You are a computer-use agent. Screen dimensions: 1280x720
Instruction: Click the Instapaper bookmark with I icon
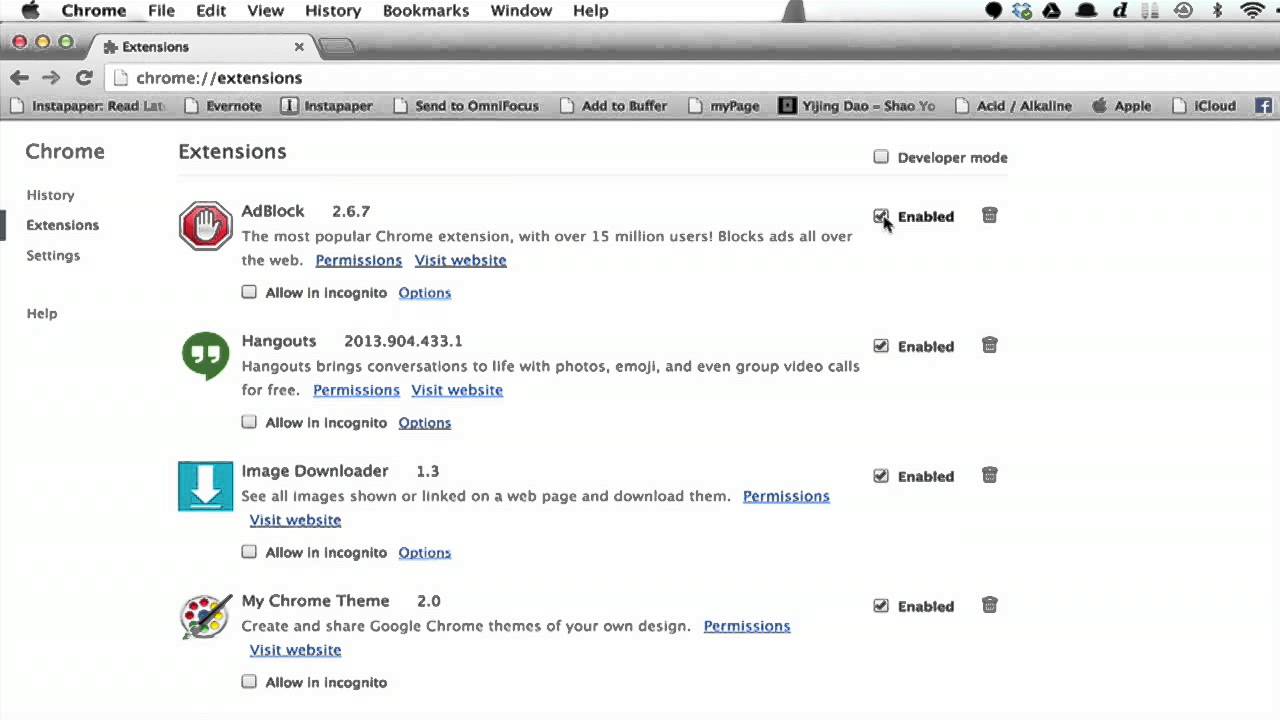[326, 105]
